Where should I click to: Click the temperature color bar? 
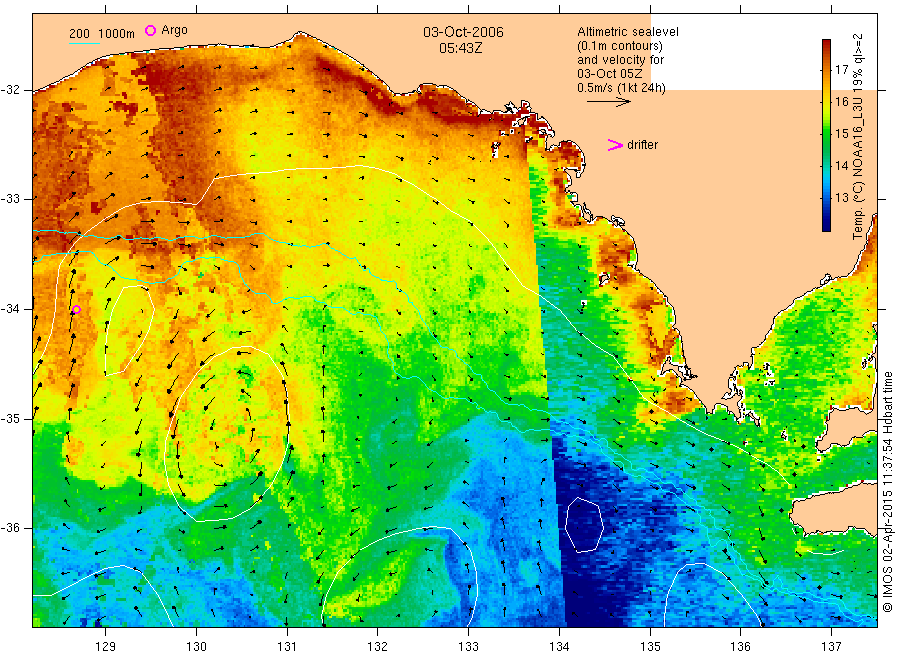[x=826, y=135]
